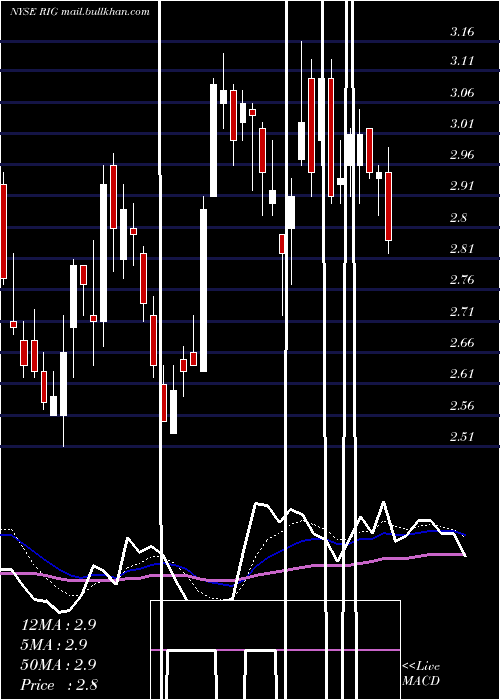Click the 12MA : 2.9 reading
500x700 pixels.
[58, 625]
